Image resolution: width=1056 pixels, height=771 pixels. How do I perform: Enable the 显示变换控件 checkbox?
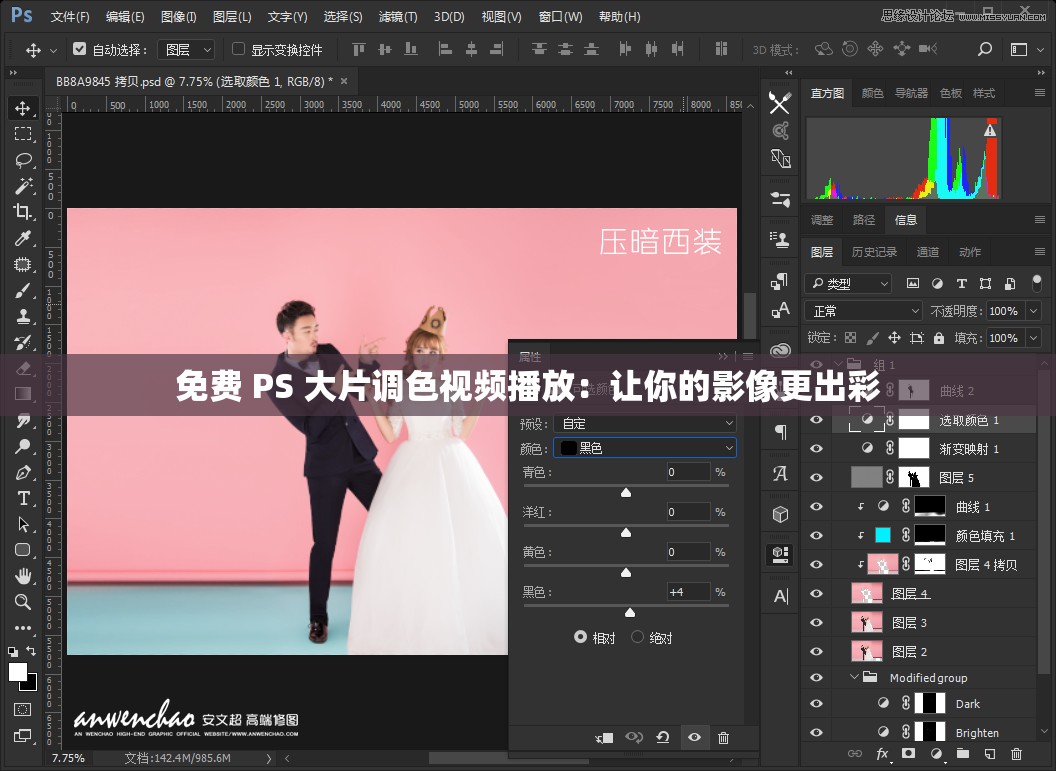237,50
